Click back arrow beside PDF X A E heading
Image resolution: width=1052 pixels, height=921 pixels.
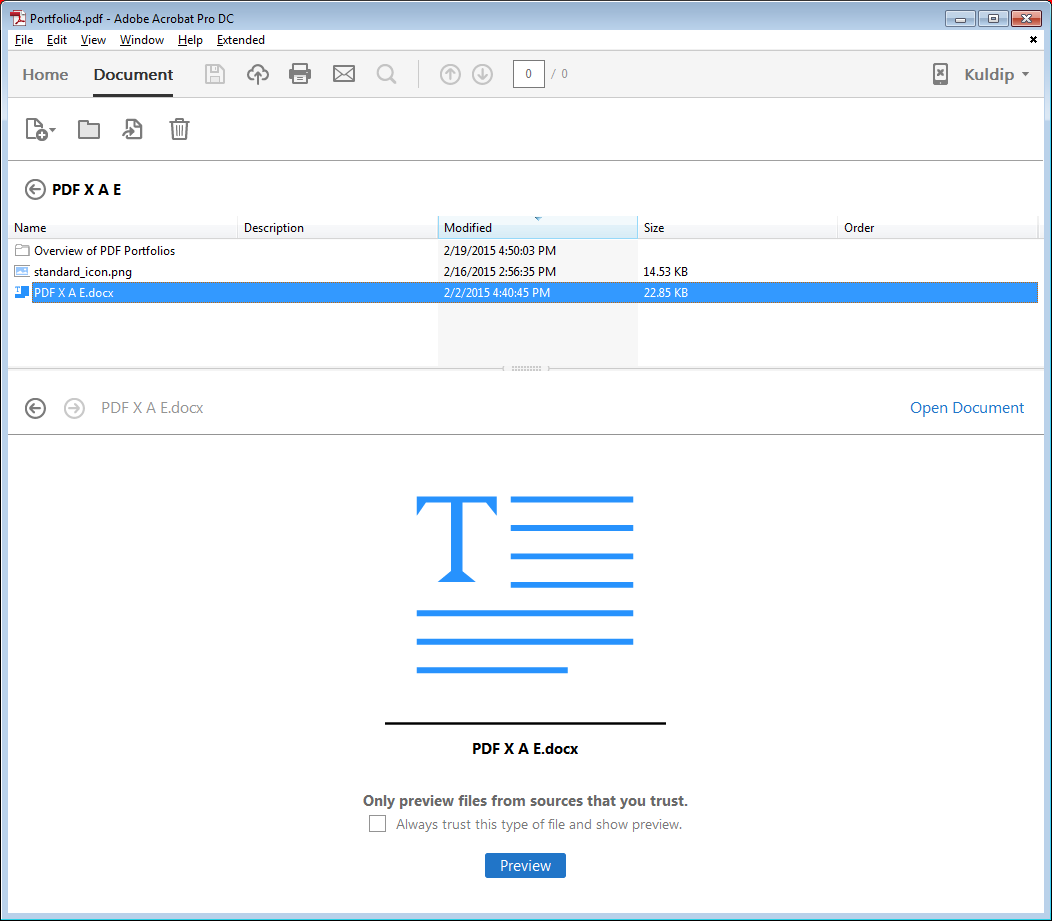35,190
